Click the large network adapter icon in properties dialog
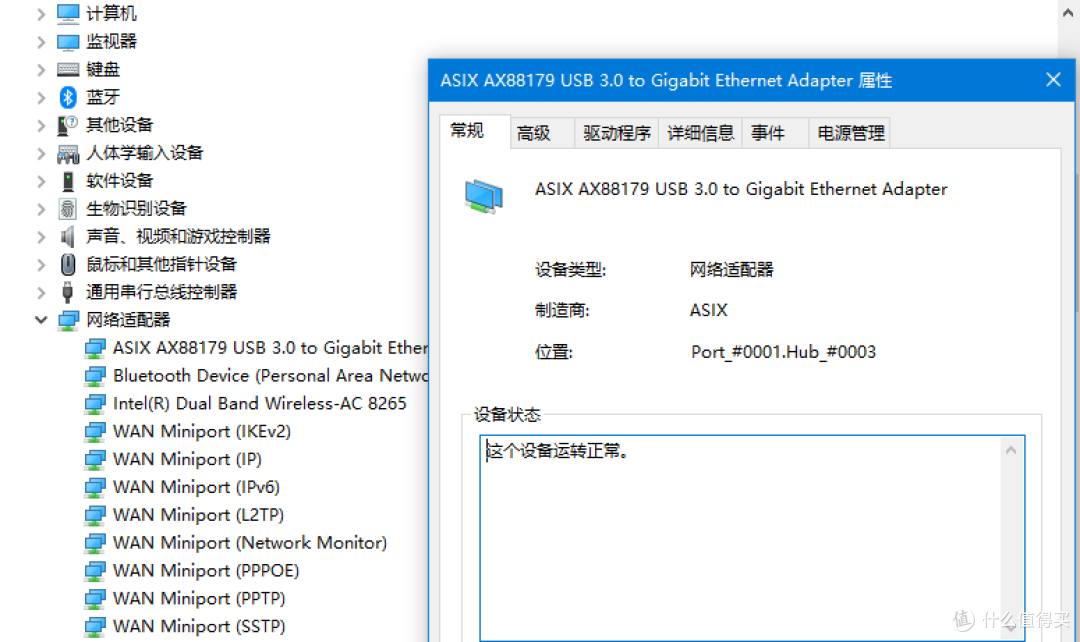This screenshot has width=1080, height=642. [x=484, y=196]
